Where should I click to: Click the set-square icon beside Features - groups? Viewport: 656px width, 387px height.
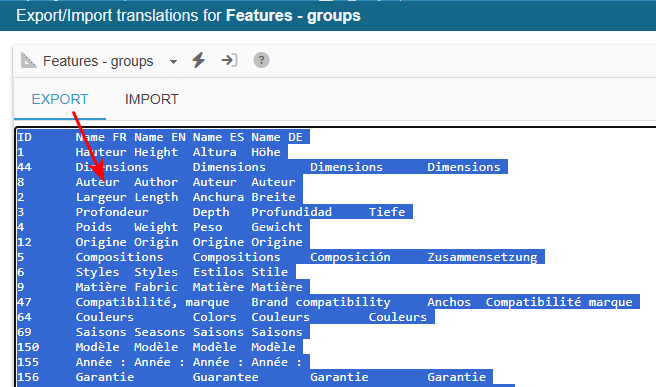point(28,61)
